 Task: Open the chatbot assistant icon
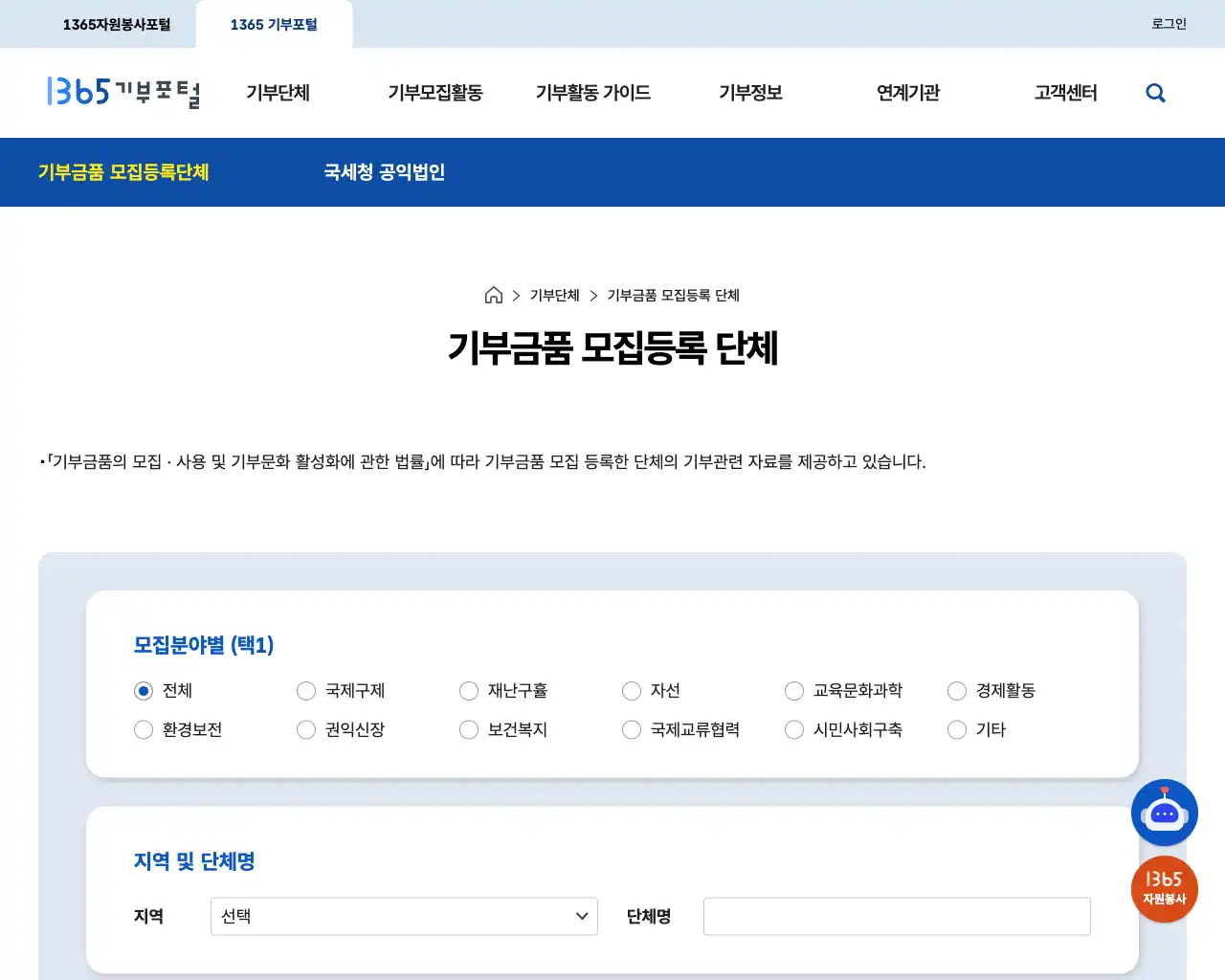click(x=1165, y=813)
